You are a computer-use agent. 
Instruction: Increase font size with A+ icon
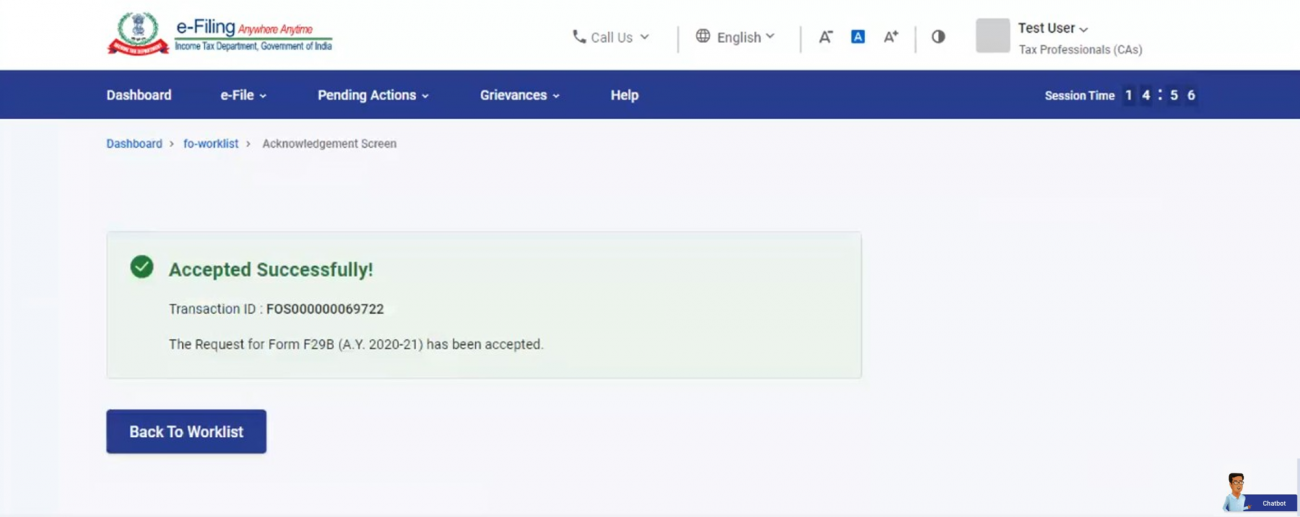coord(890,37)
